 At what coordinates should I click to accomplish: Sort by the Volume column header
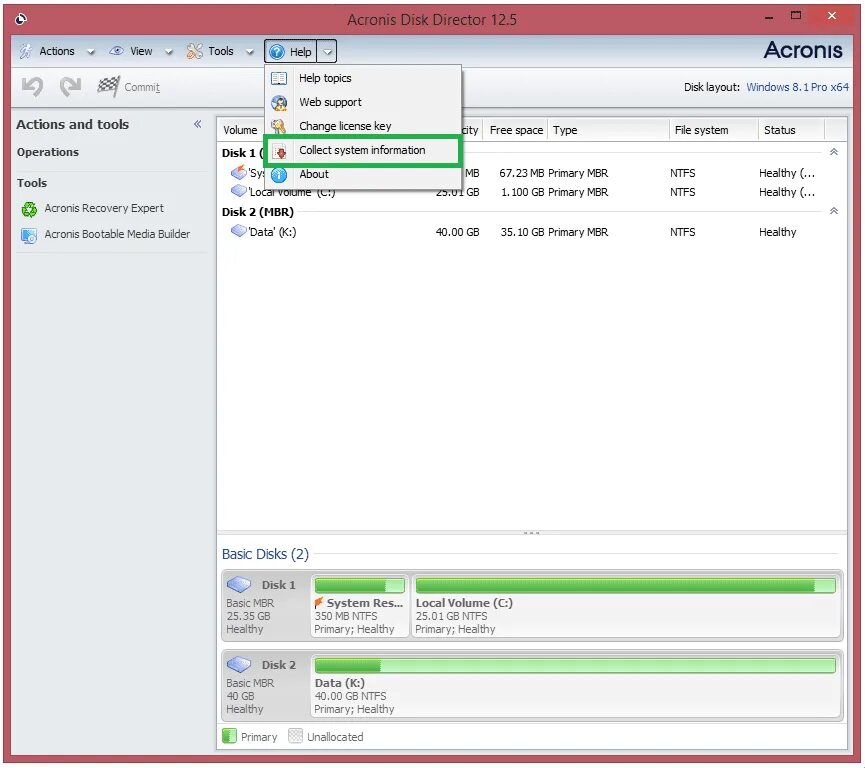(241, 130)
